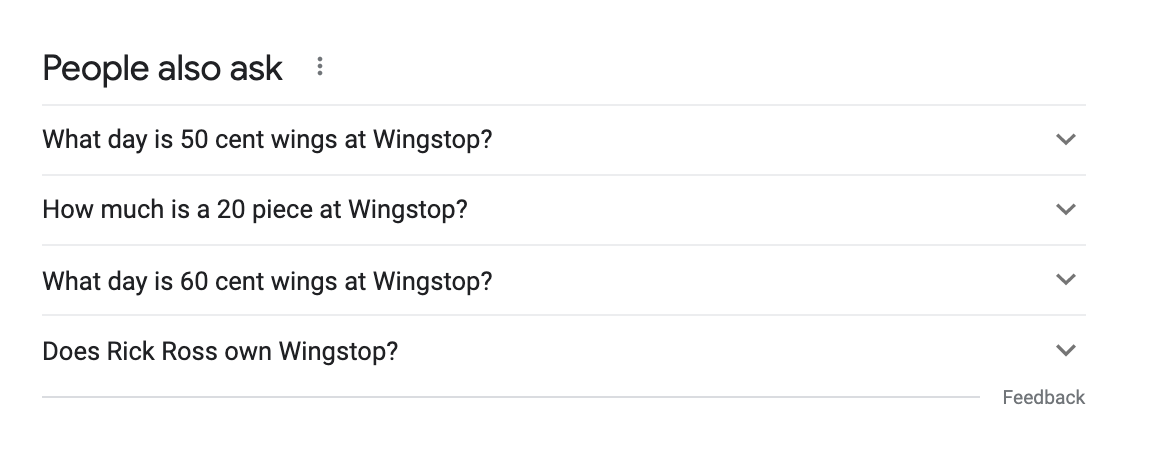Select "How much is a 20 piece at Wingstop?"
The height and width of the screenshot is (464, 1156).
click(x=255, y=210)
